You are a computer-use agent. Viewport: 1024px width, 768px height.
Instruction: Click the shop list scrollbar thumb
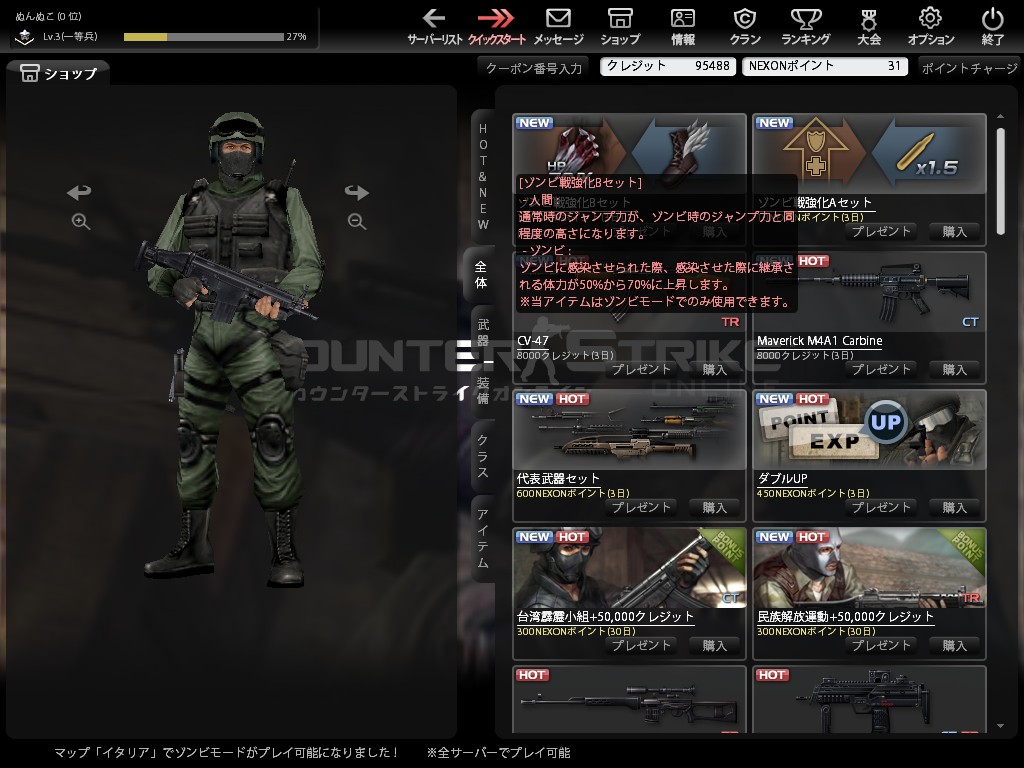point(1000,180)
